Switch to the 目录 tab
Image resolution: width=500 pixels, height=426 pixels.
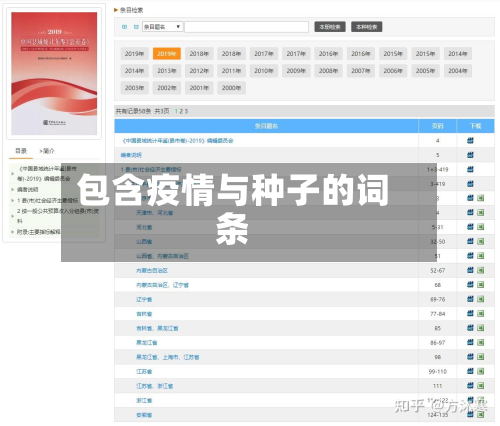pos(21,151)
